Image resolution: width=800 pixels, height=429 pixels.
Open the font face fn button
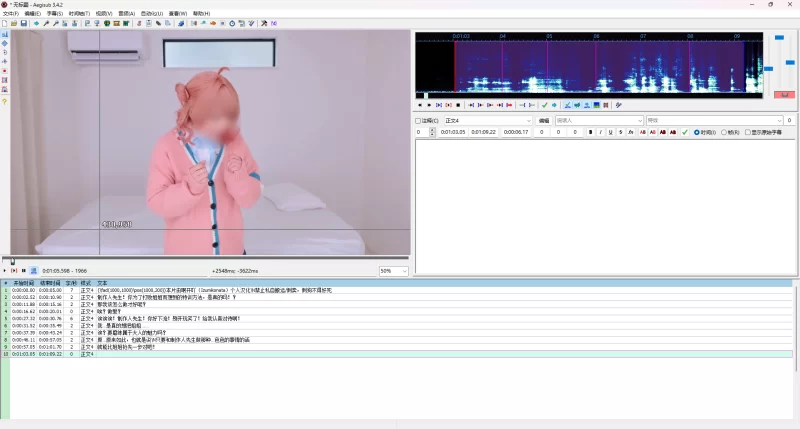631,132
